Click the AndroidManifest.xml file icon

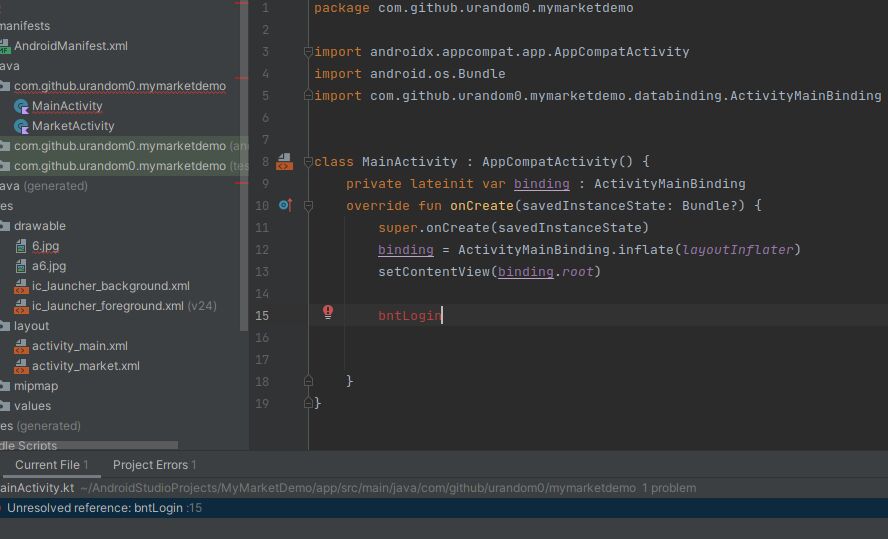click(5, 46)
